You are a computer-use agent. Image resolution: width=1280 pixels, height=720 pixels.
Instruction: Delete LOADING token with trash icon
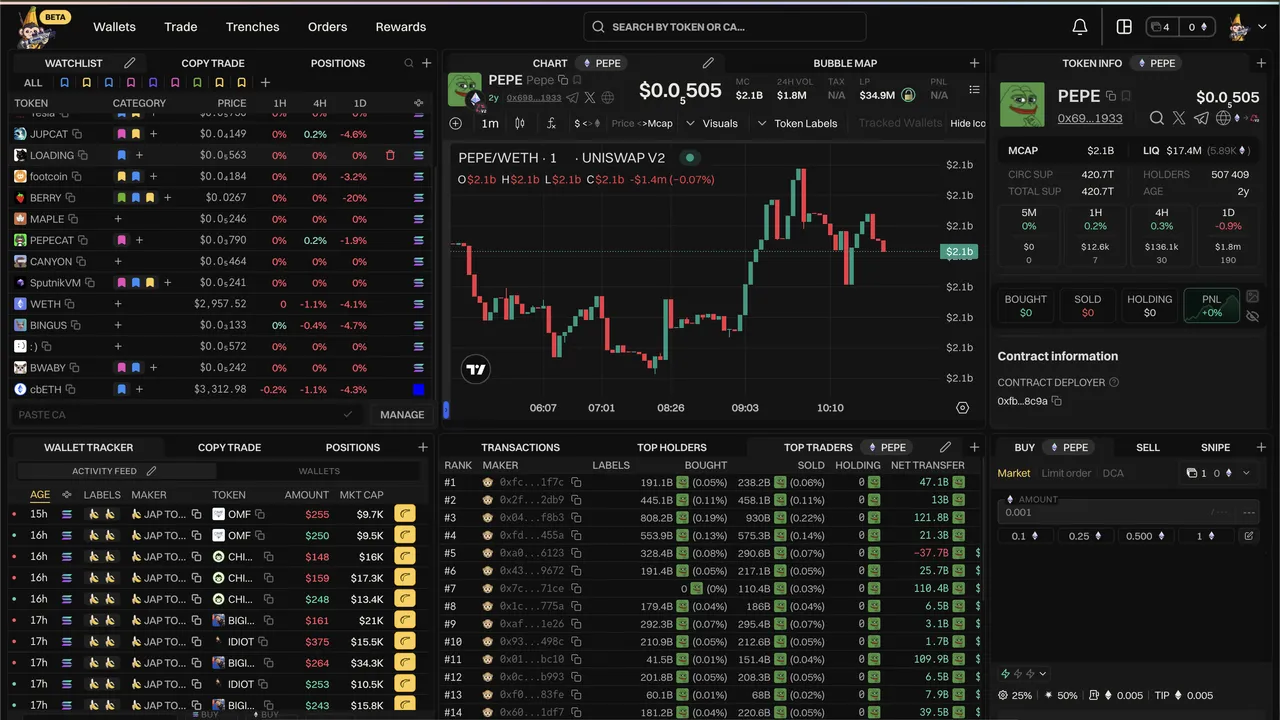(x=390, y=155)
